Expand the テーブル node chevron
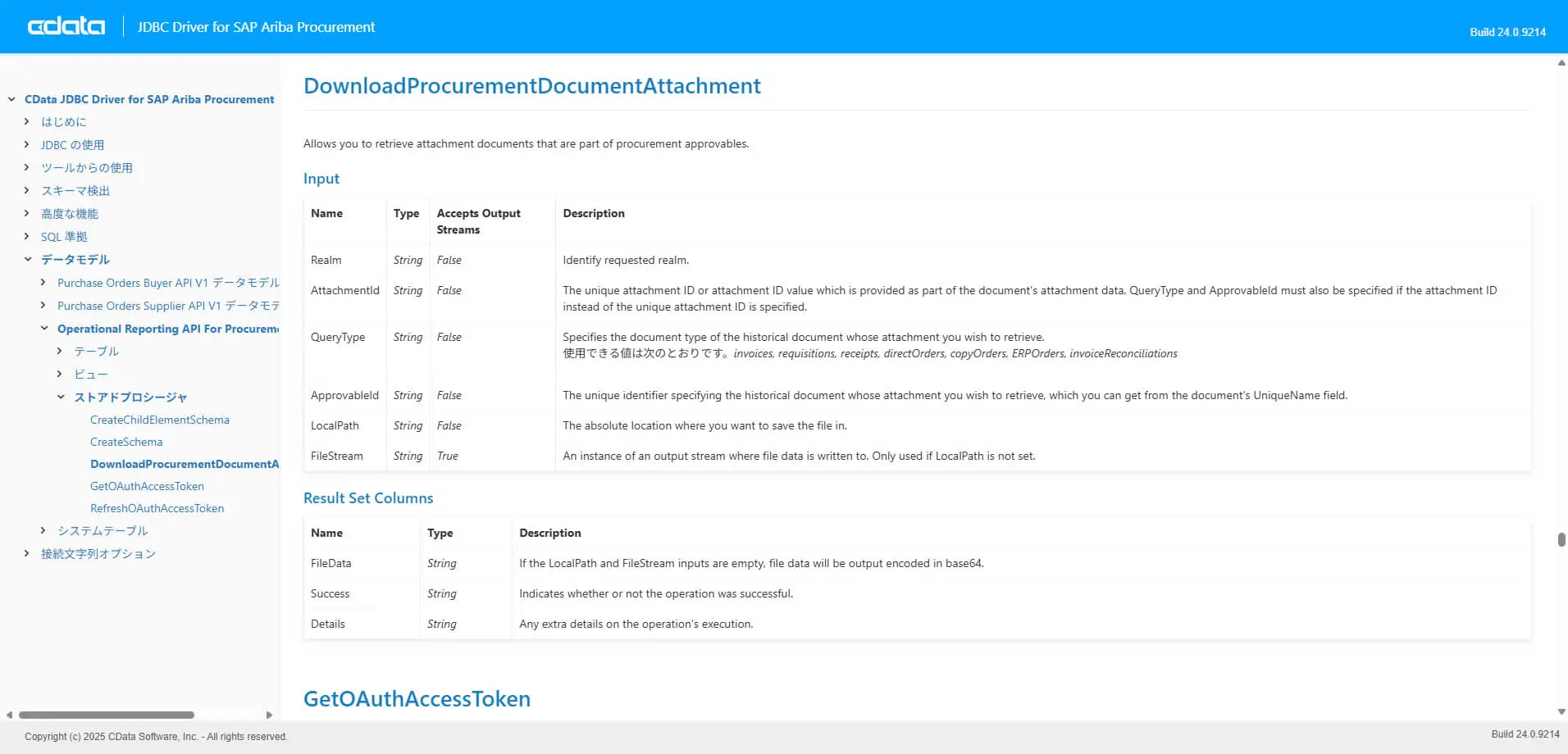1568x754 pixels. [x=60, y=351]
